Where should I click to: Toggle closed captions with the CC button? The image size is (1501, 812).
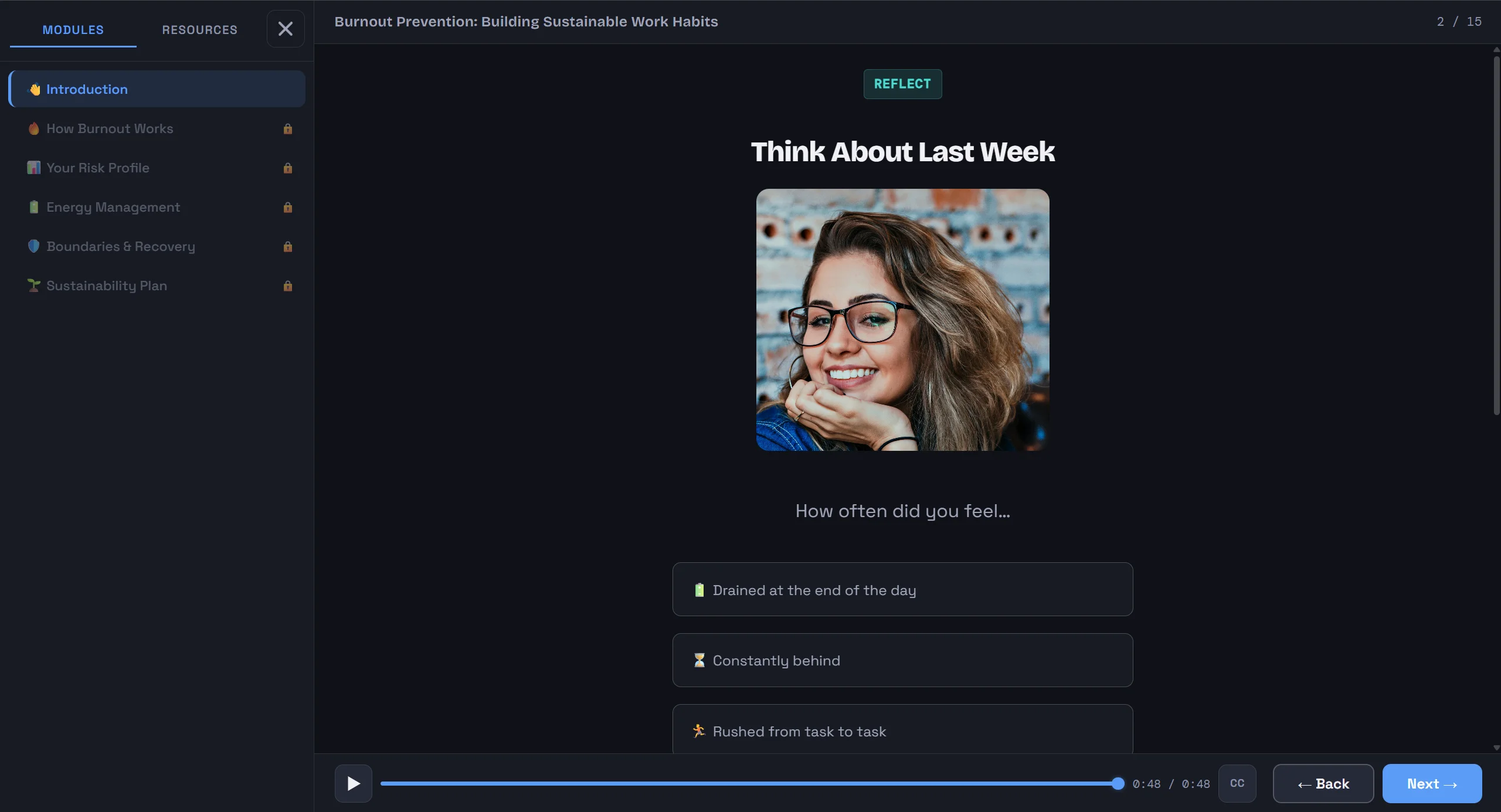click(x=1237, y=783)
